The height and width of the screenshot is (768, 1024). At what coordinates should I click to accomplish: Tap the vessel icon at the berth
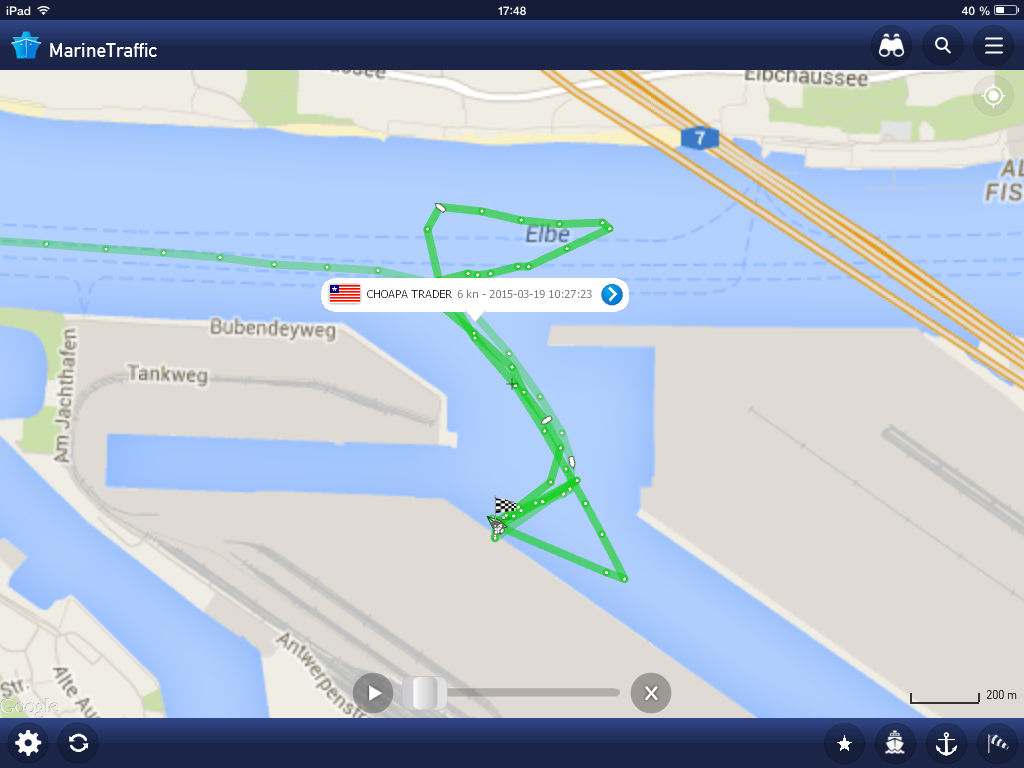pos(498,526)
